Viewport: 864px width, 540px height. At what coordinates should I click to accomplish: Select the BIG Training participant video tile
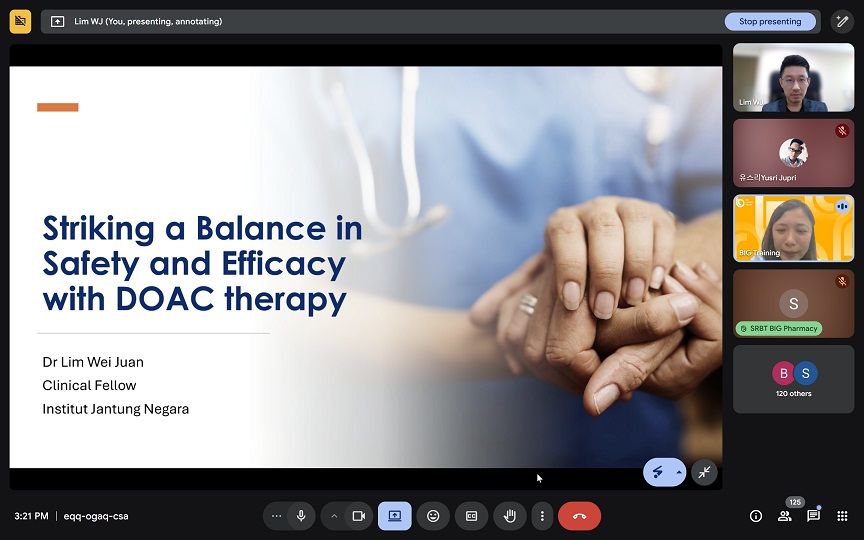[793, 228]
